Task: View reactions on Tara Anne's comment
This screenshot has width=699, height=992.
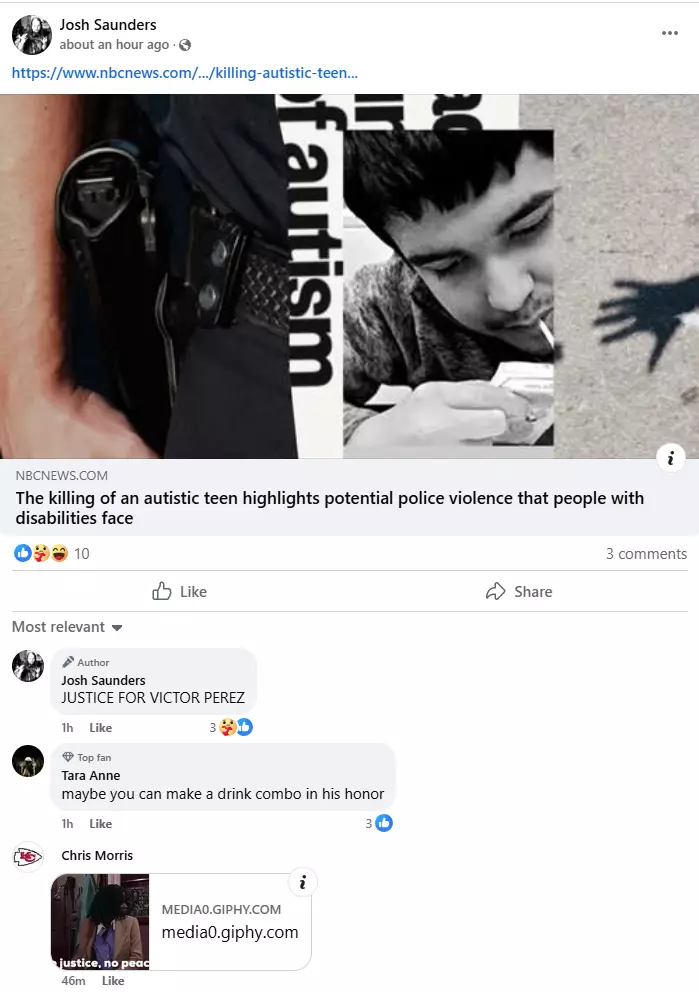Action: (380, 823)
